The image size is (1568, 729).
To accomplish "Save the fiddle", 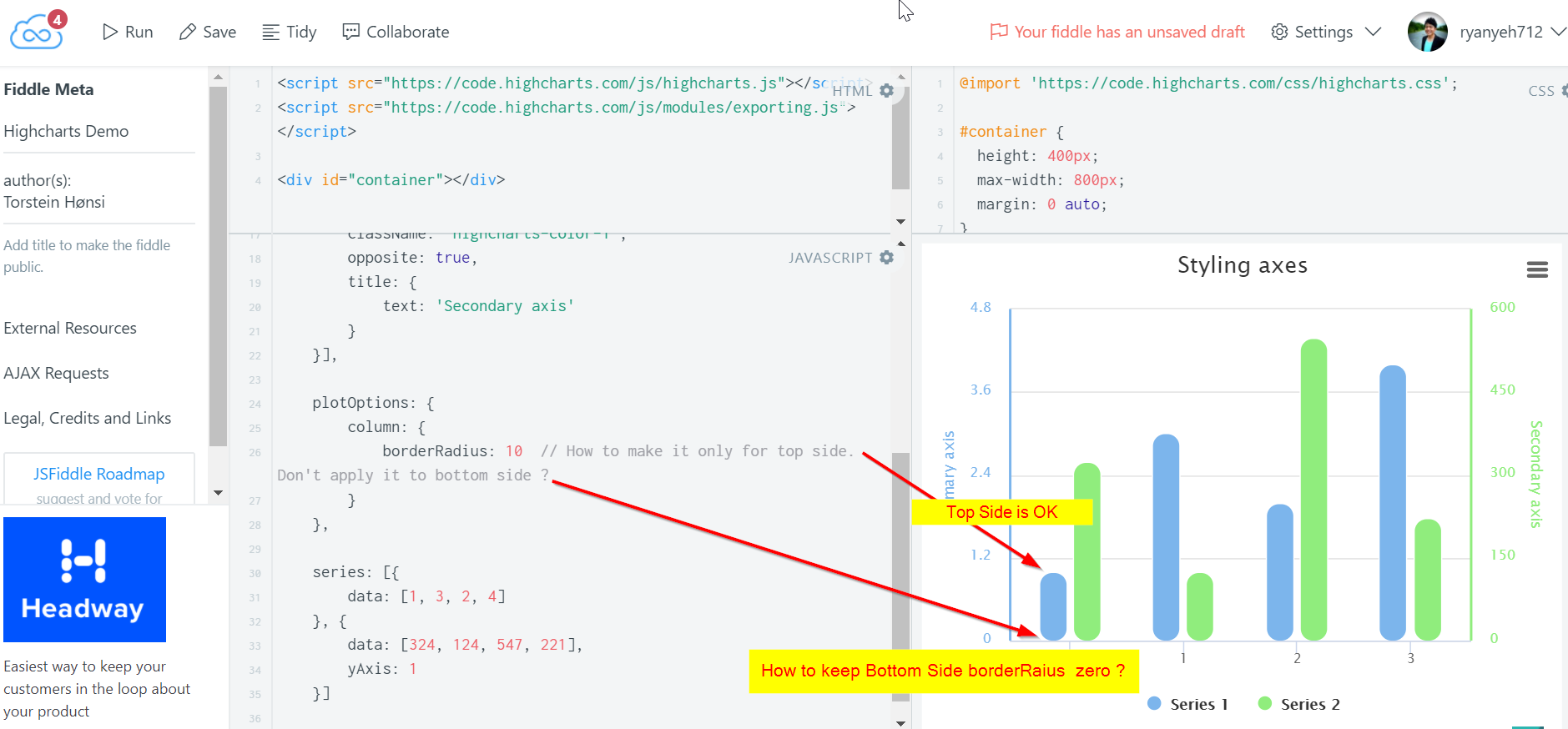I will click(x=208, y=32).
